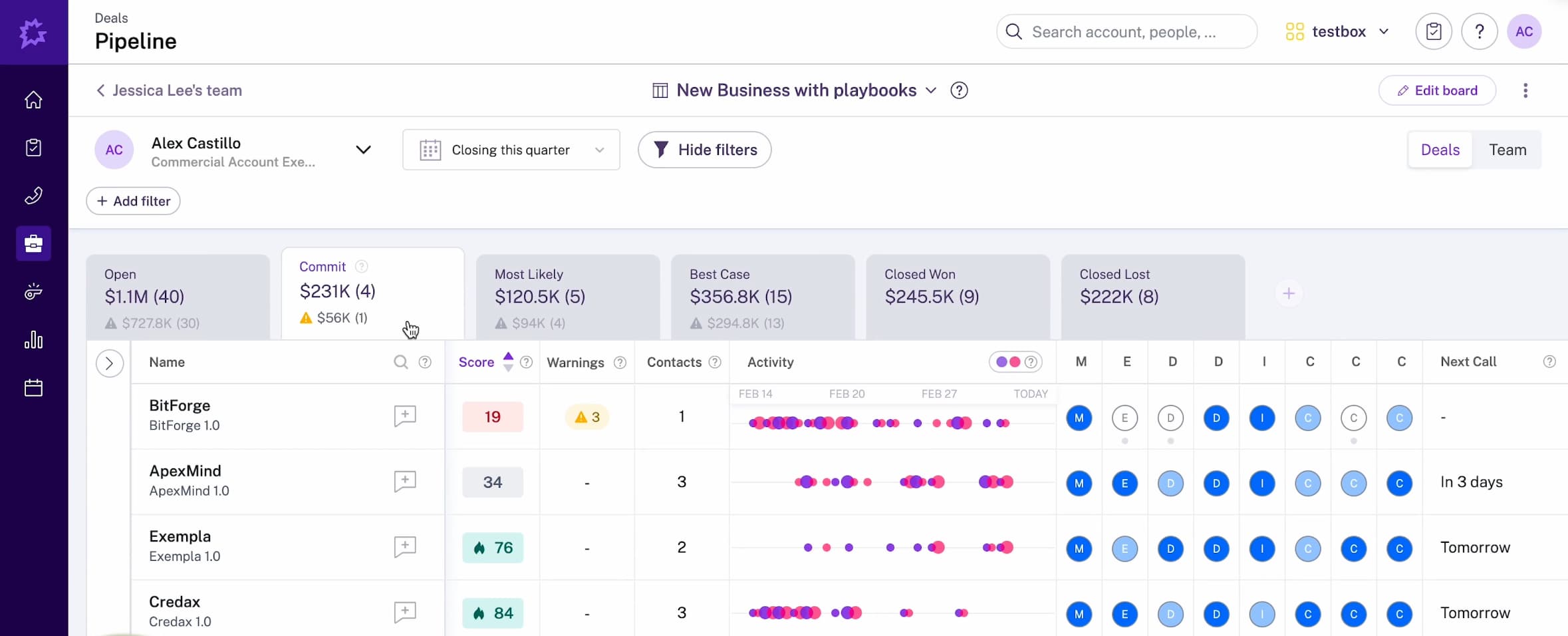Click the BitForge score 19 badge
The width and height of the screenshot is (1568, 636).
[x=493, y=417]
